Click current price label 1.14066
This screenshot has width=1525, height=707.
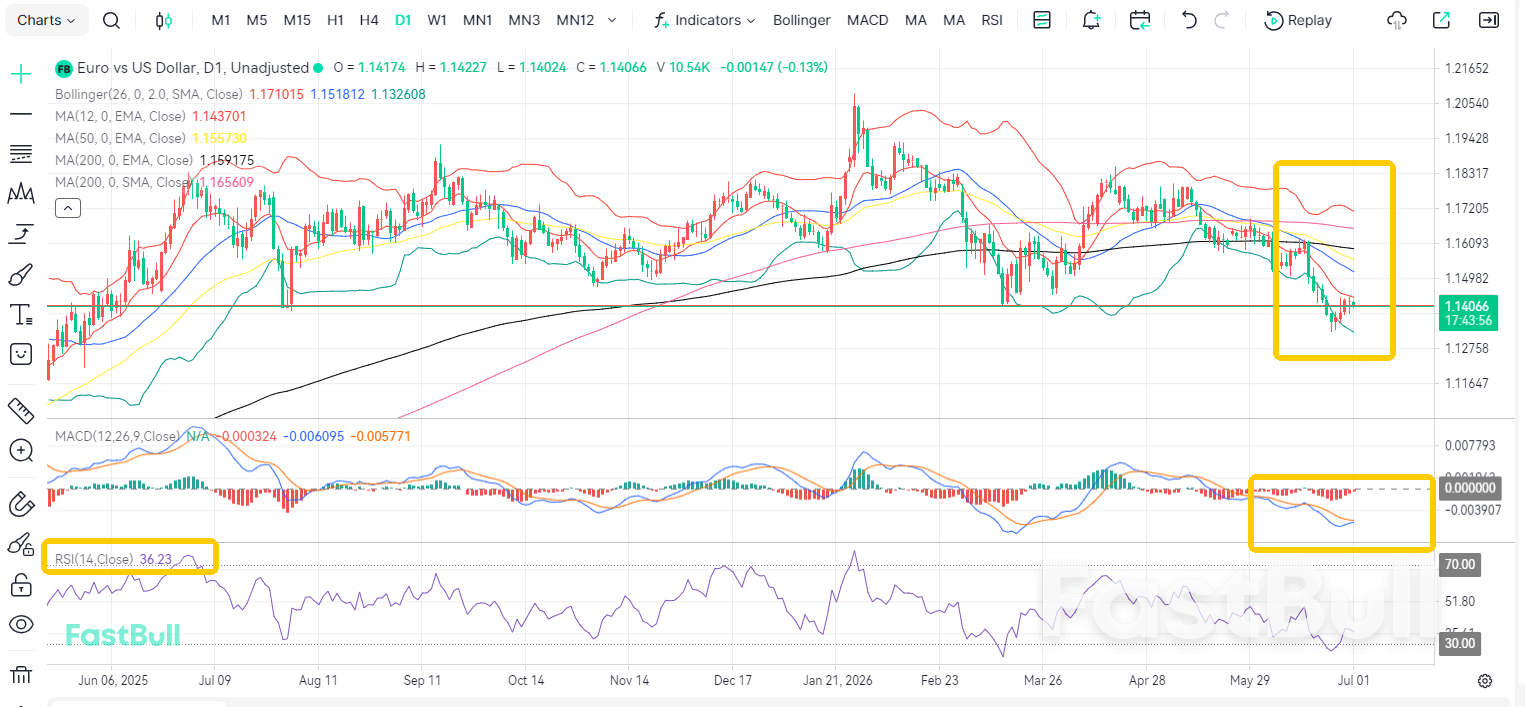pyautogui.click(x=1467, y=305)
